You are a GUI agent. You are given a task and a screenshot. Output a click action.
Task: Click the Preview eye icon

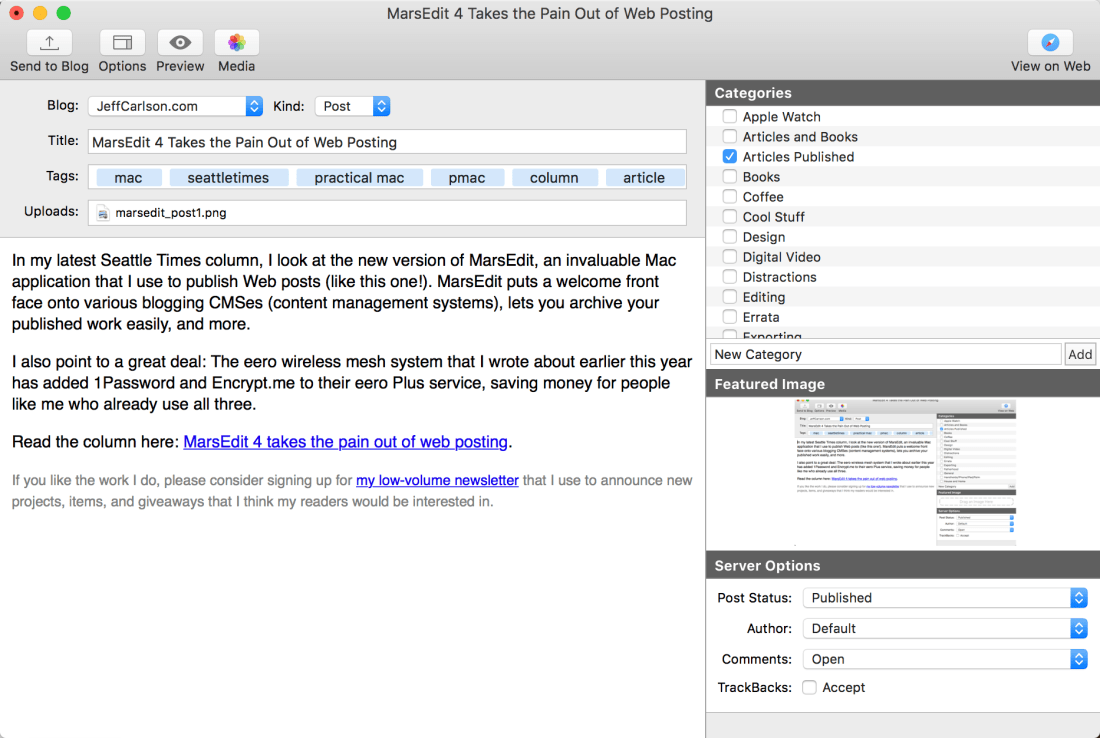pyautogui.click(x=180, y=43)
